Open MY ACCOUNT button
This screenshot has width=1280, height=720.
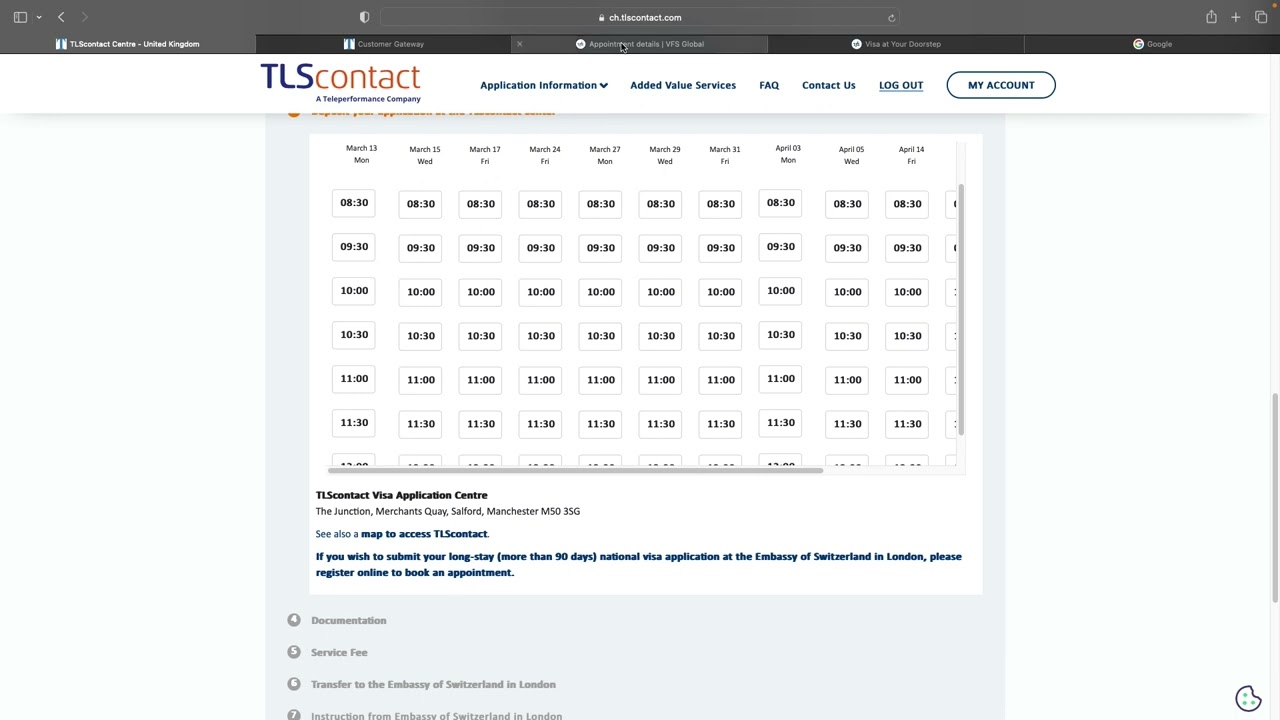(x=1001, y=85)
